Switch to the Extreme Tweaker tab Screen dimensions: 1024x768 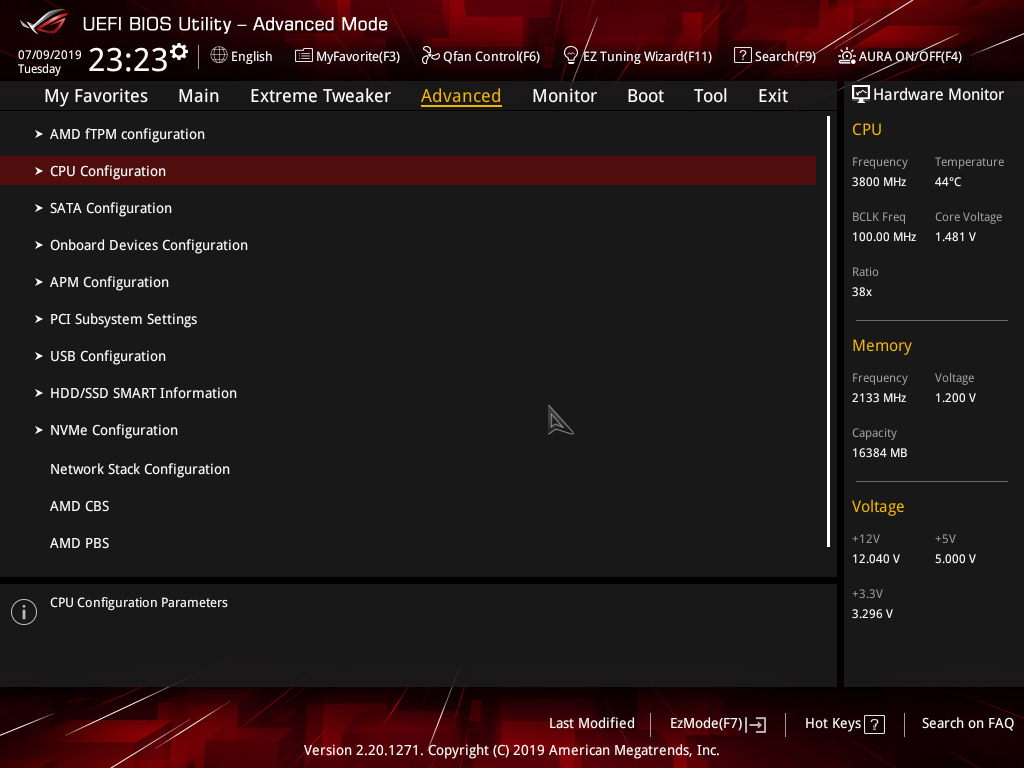pos(320,96)
